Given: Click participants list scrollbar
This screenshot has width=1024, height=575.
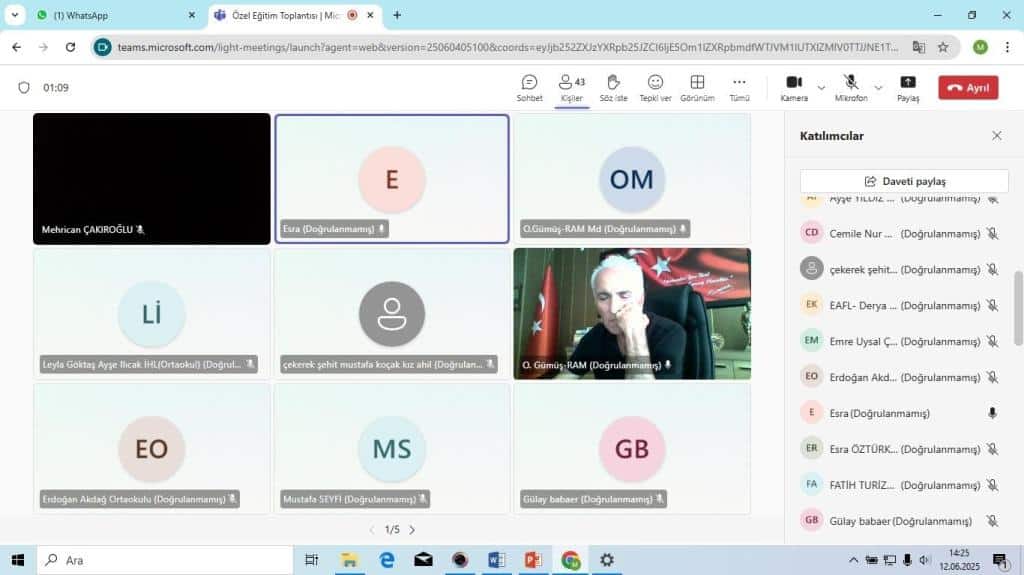Looking at the screenshot, I should pos(1018,308).
